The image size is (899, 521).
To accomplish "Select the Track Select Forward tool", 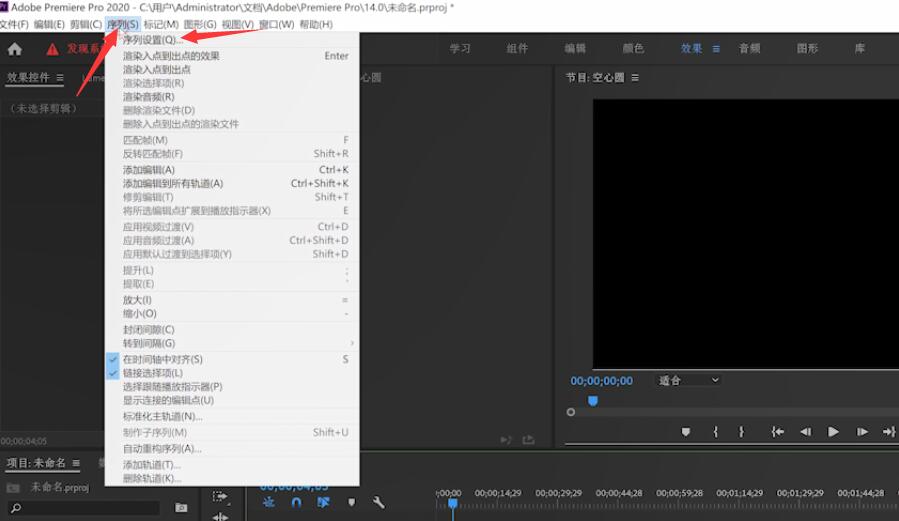I will pos(220,496).
